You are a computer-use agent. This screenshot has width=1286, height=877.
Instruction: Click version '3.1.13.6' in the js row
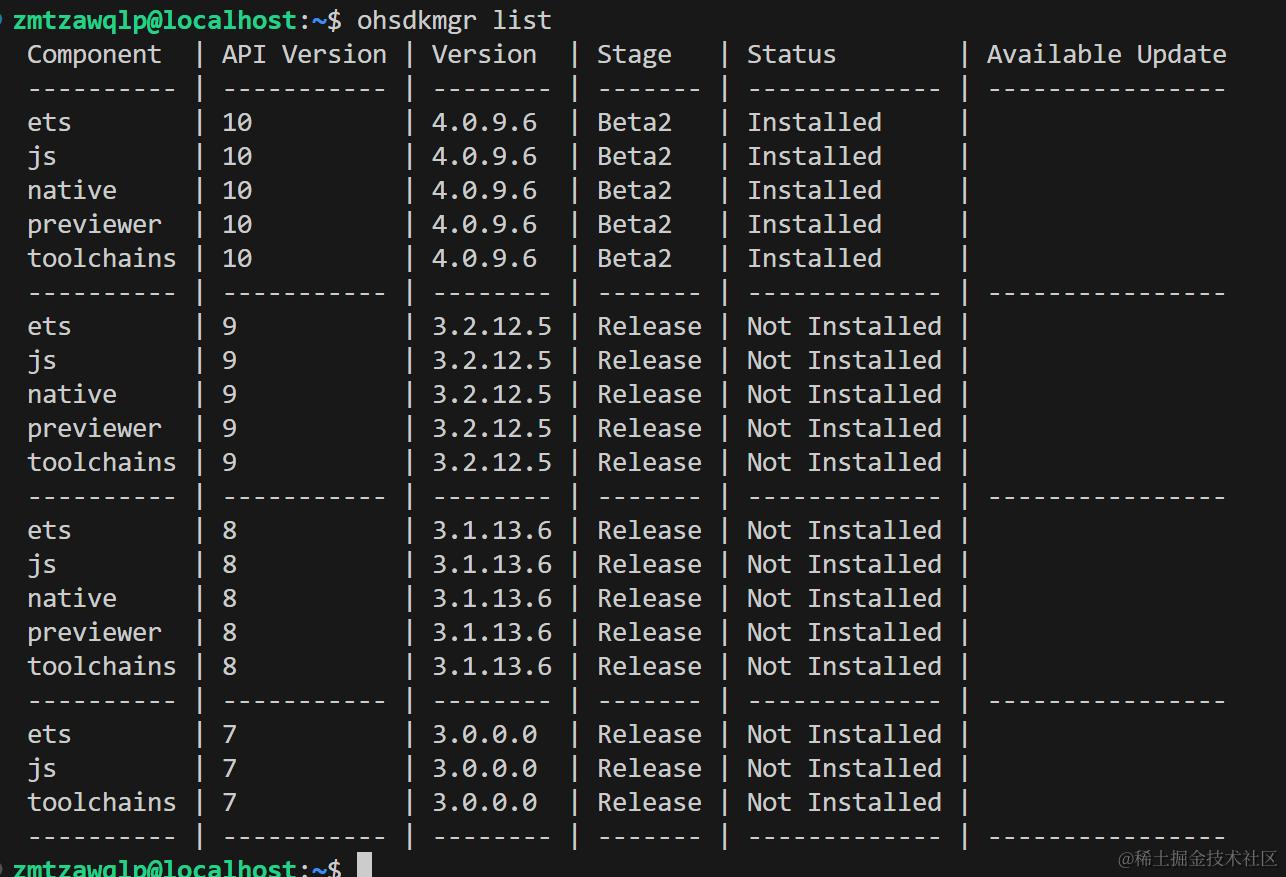(x=492, y=565)
